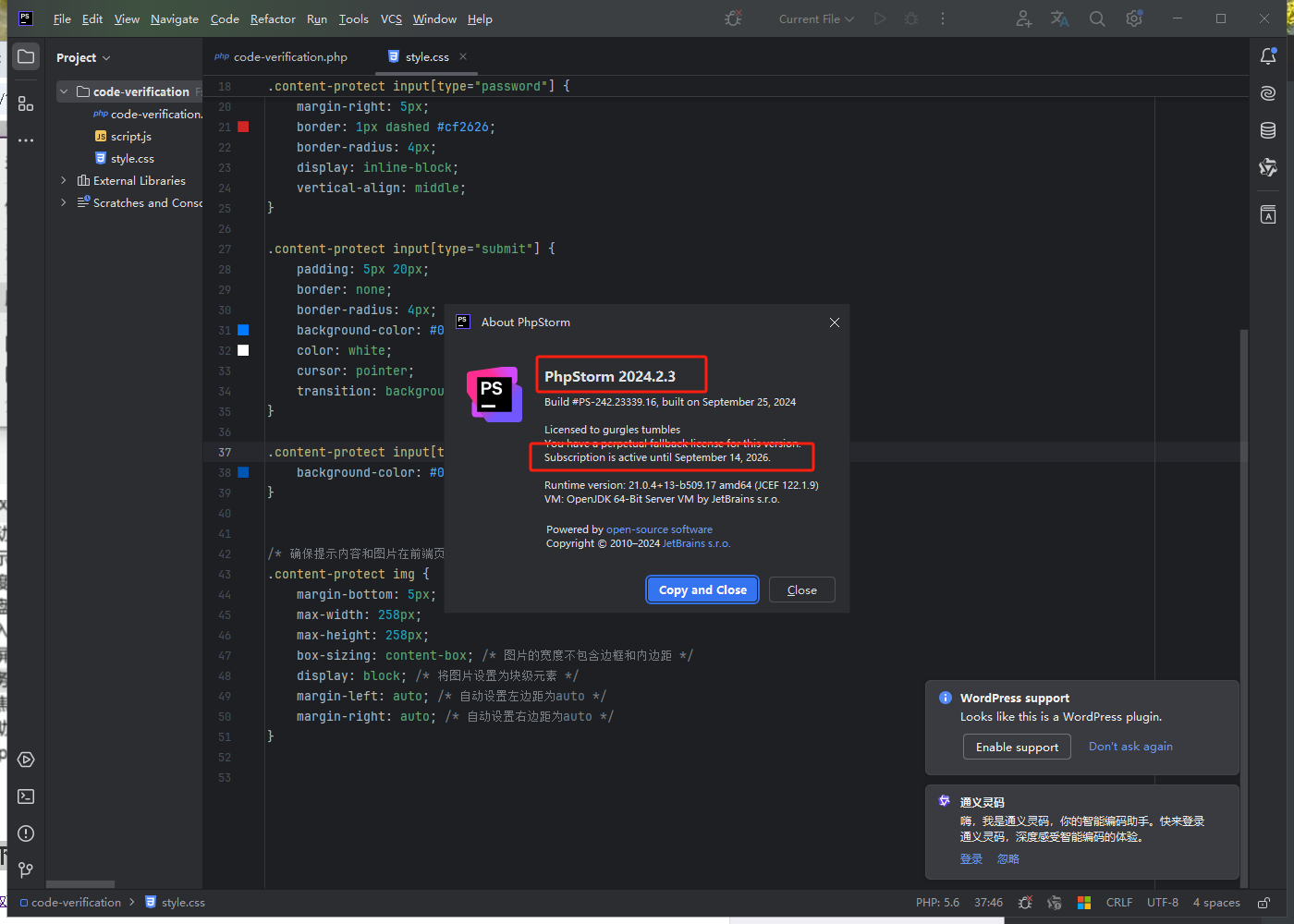Open the VCS menu

pyautogui.click(x=391, y=18)
